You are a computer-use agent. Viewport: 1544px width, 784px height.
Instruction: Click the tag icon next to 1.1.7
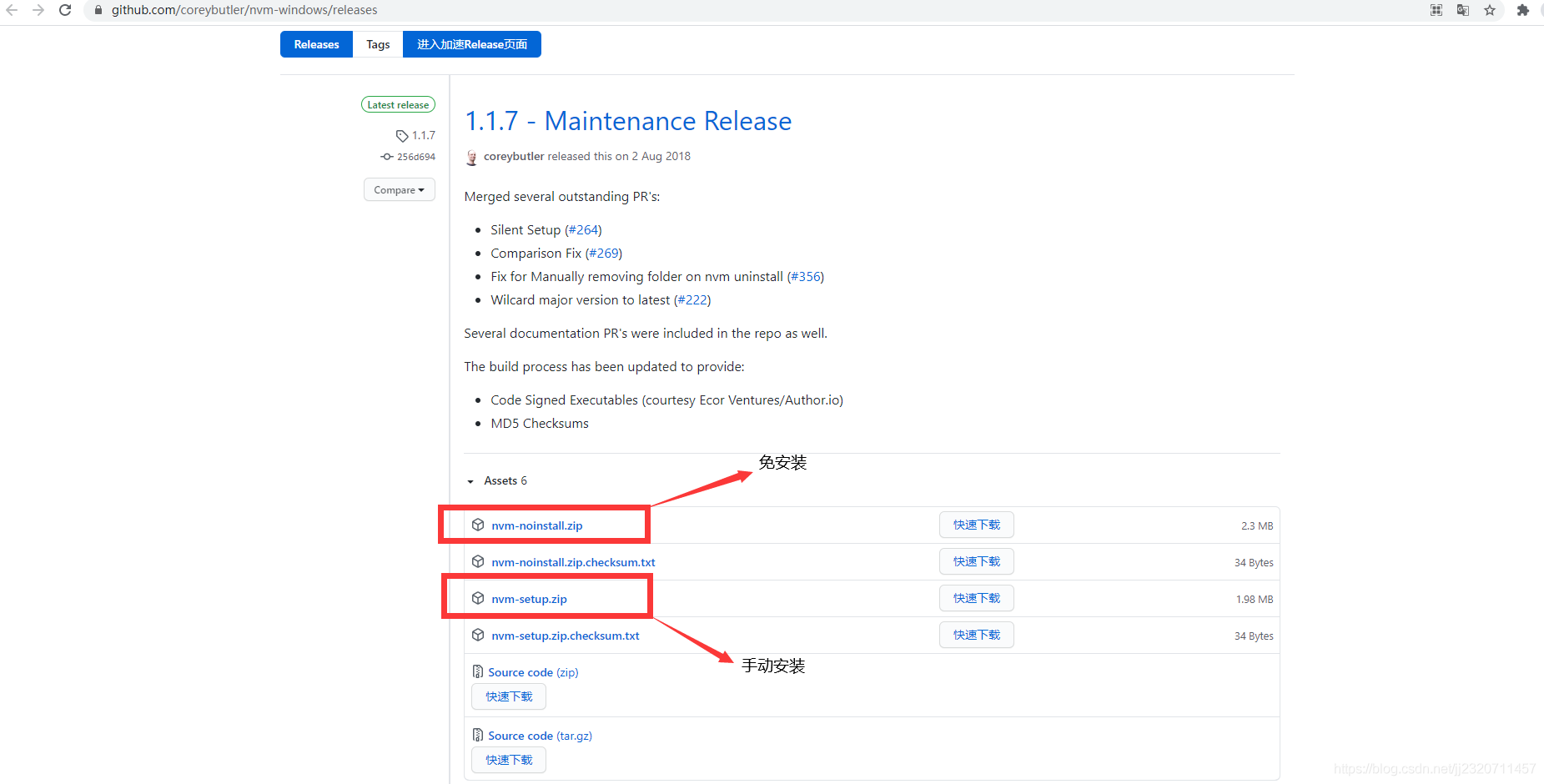pyautogui.click(x=401, y=135)
